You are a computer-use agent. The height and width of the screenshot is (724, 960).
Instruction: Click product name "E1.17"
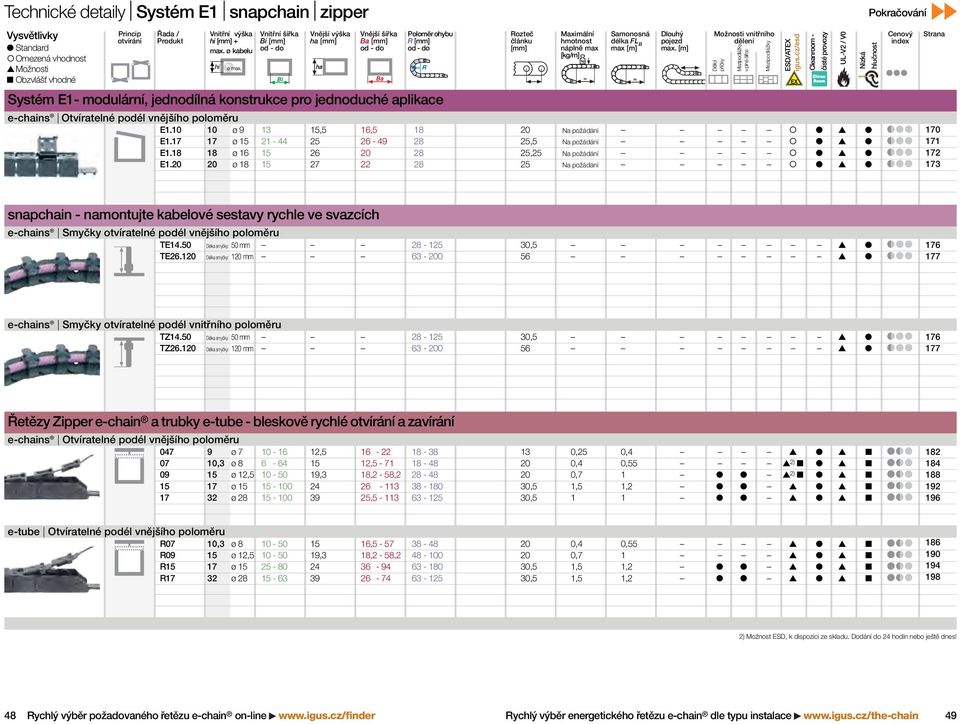coord(171,141)
